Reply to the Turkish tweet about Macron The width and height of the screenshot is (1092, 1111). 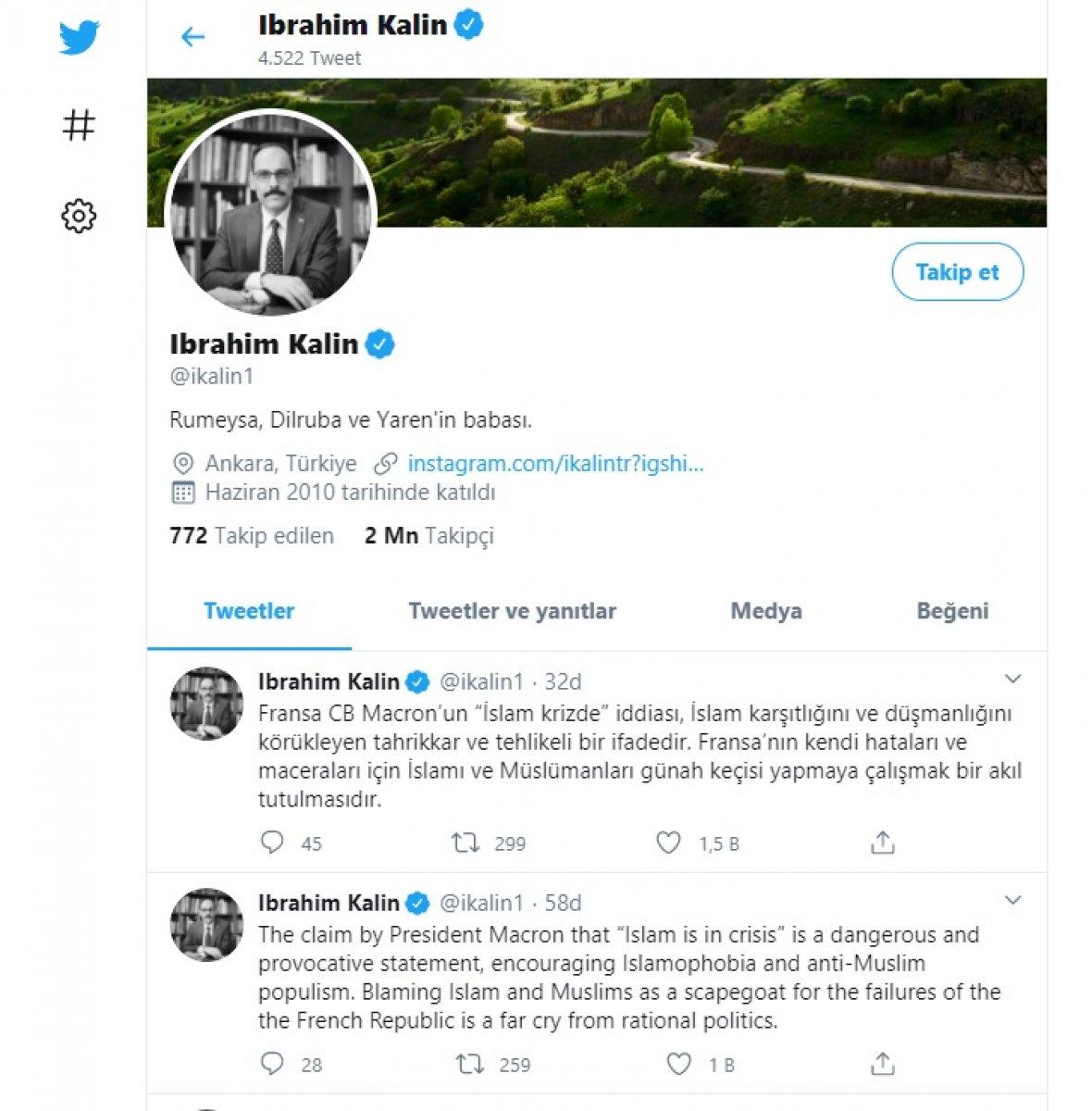273,843
